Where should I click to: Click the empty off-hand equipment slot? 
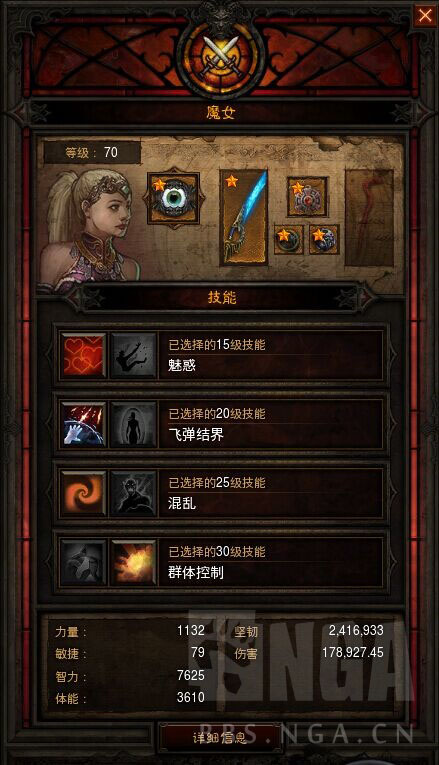(369, 217)
